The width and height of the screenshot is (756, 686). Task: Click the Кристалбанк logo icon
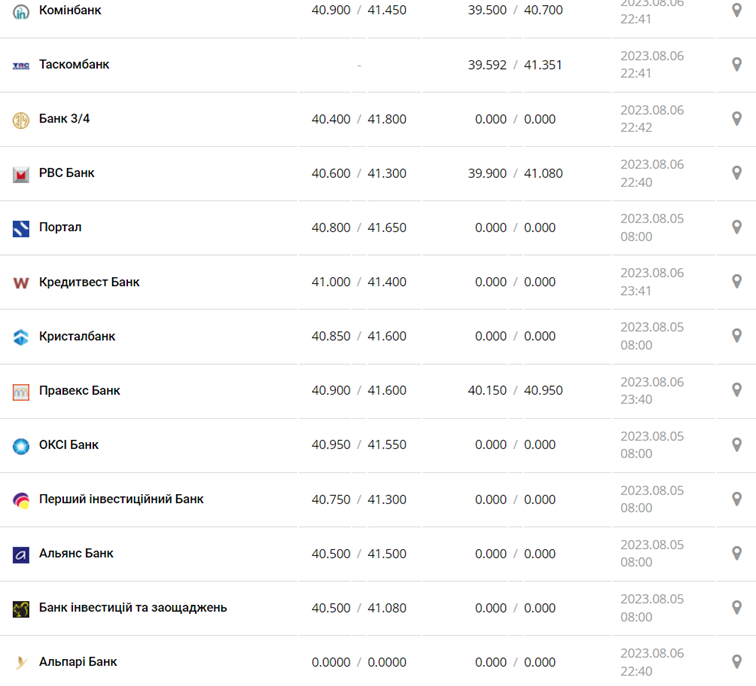(21, 337)
